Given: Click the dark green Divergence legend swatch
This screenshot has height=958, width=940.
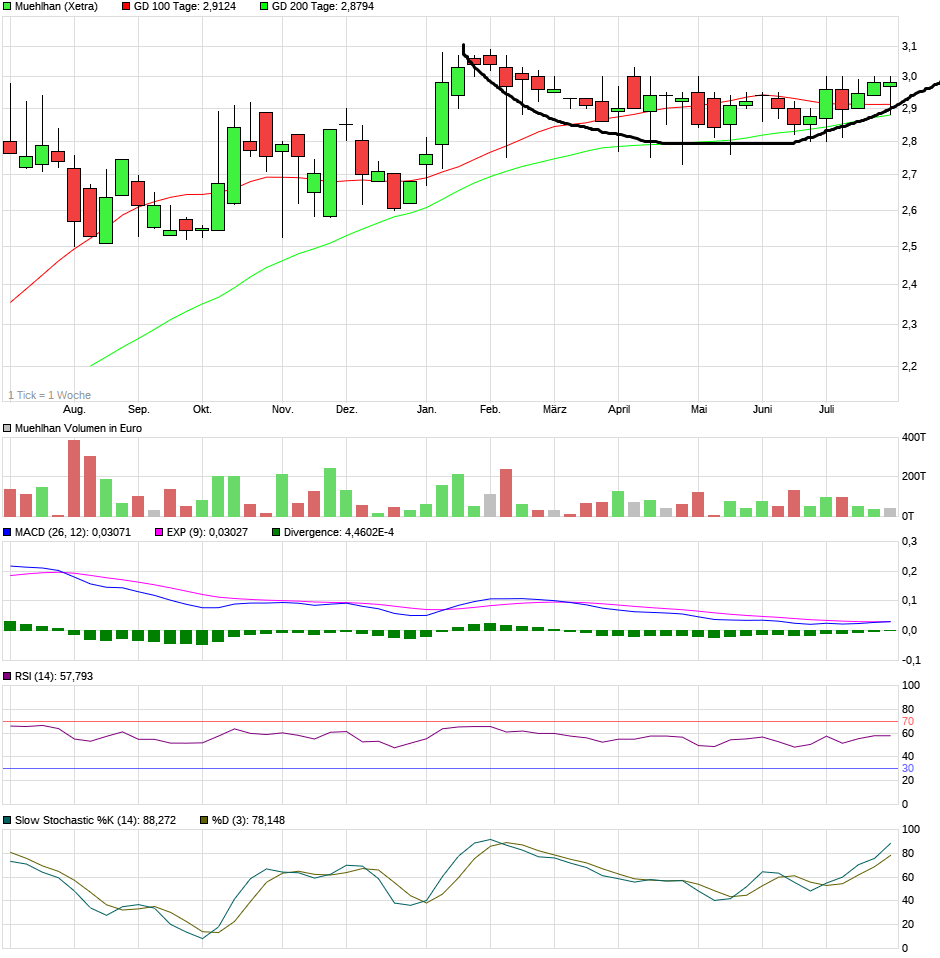Looking at the screenshot, I should pyautogui.click(x=276, y=532).
